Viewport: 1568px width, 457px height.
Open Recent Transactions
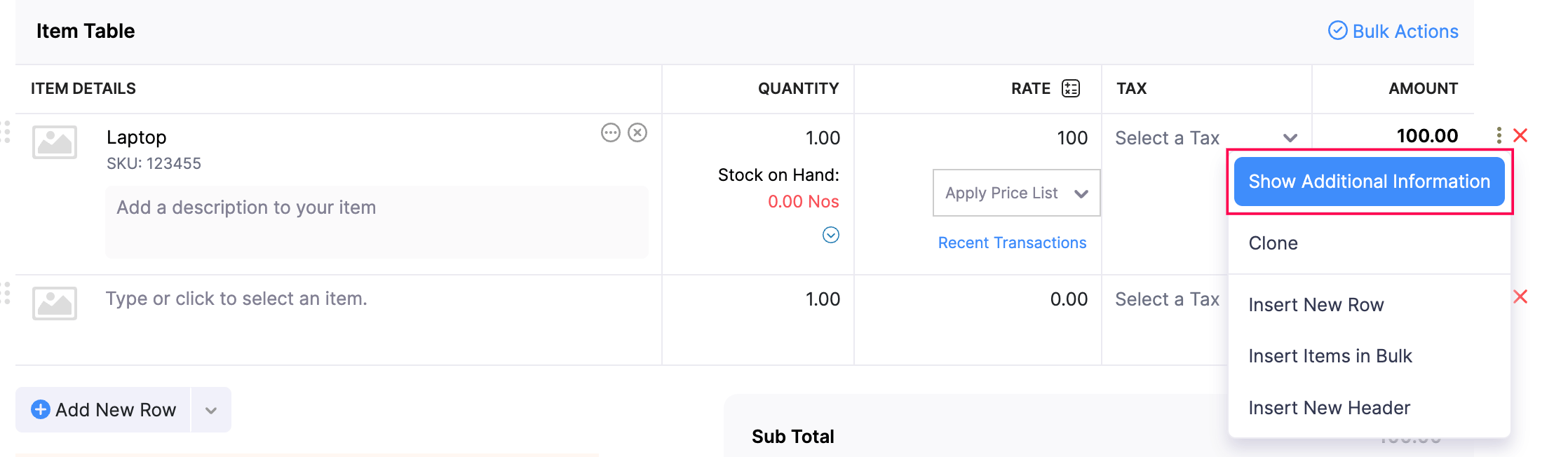point(1012,242)
